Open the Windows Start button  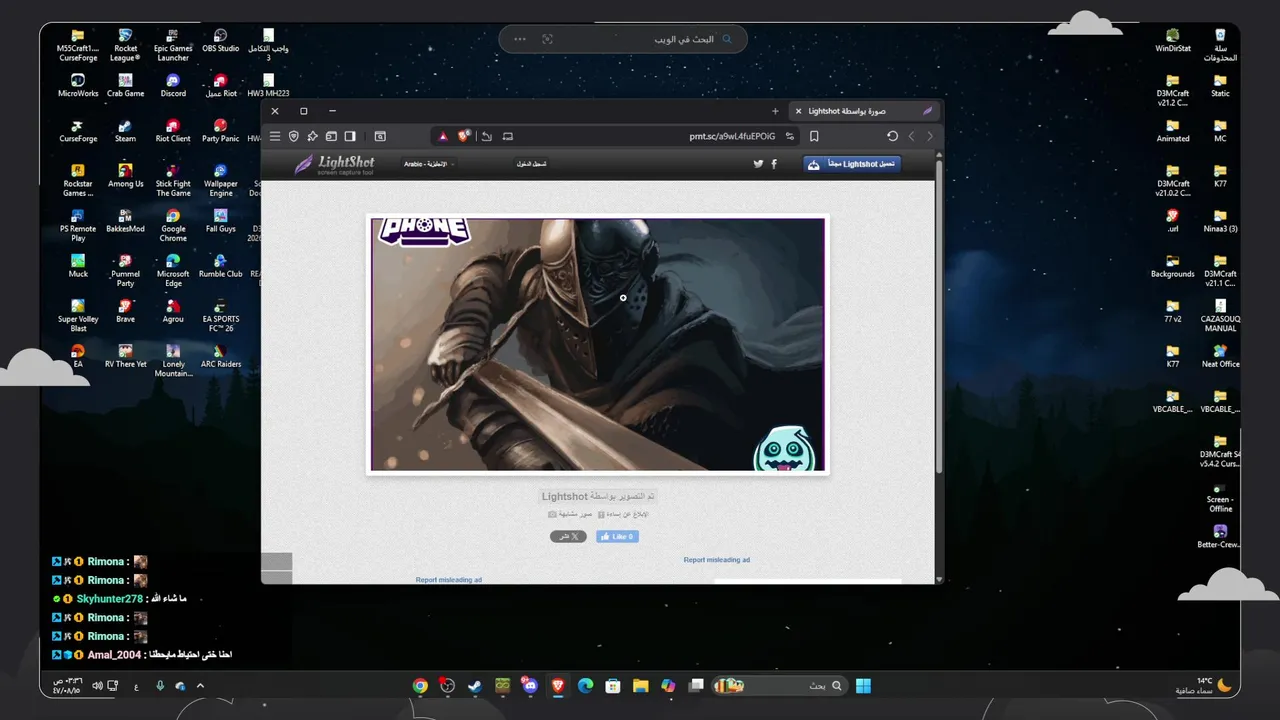click(863, 686)
